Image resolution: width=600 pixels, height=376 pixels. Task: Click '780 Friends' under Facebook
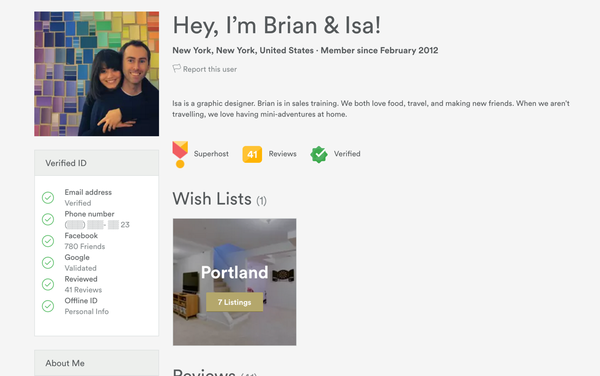85,246
